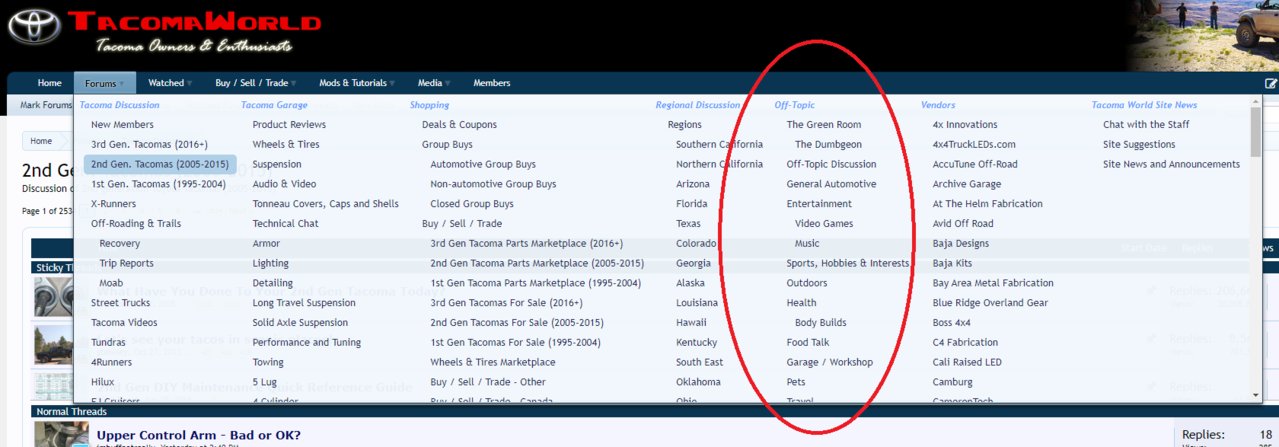This screenshot has width=1279, height=447.
Task: Open General Automotive forum
Action: pyautogui.click(x=831, y=184)
